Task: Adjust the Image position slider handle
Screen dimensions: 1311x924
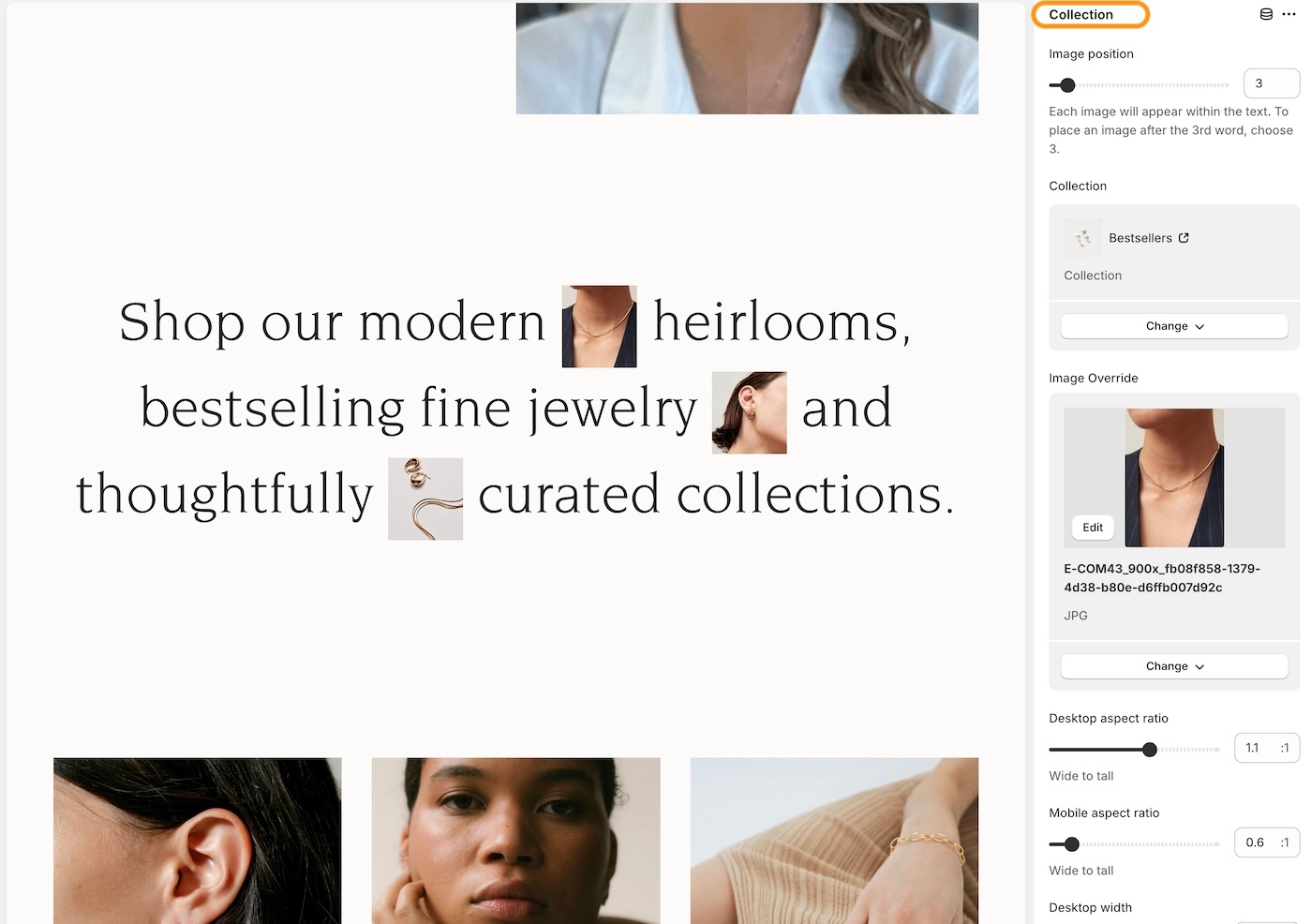Action: [x=1067, y=85]
